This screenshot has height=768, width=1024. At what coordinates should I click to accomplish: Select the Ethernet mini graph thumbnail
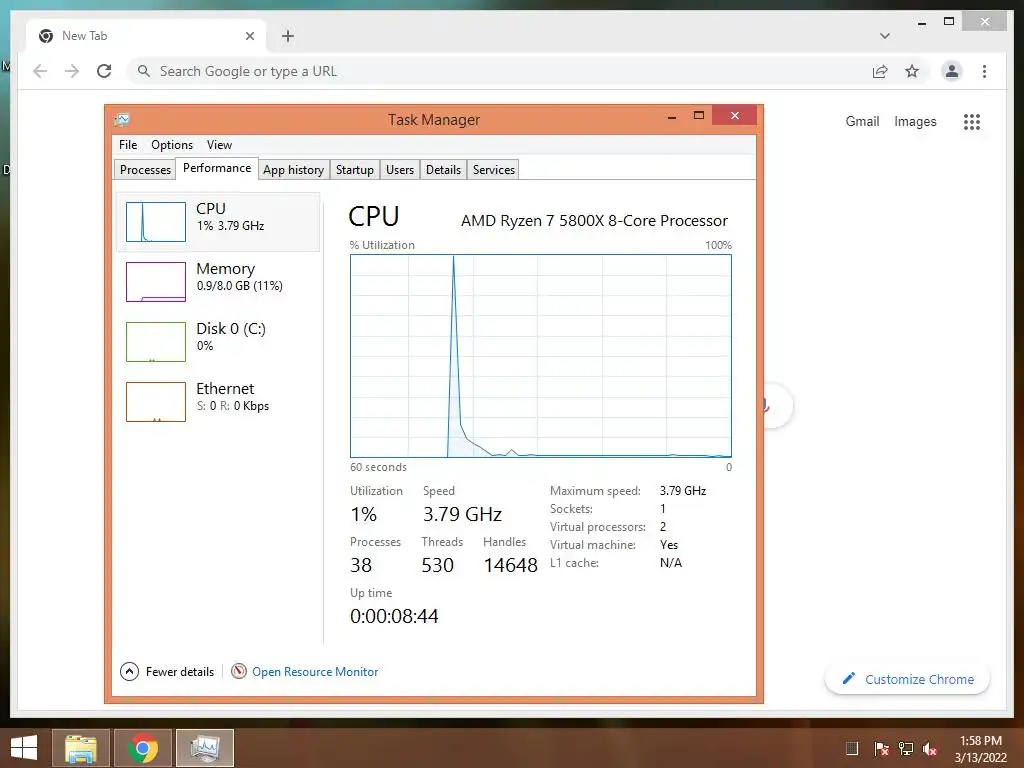point(155,402)
